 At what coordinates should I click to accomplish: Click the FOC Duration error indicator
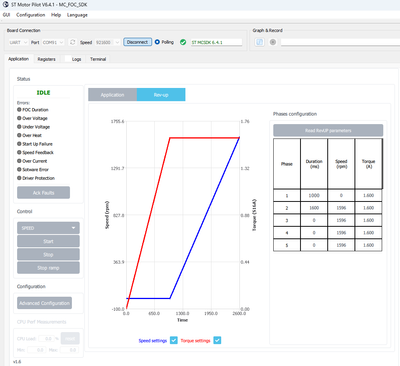(19, 109)
